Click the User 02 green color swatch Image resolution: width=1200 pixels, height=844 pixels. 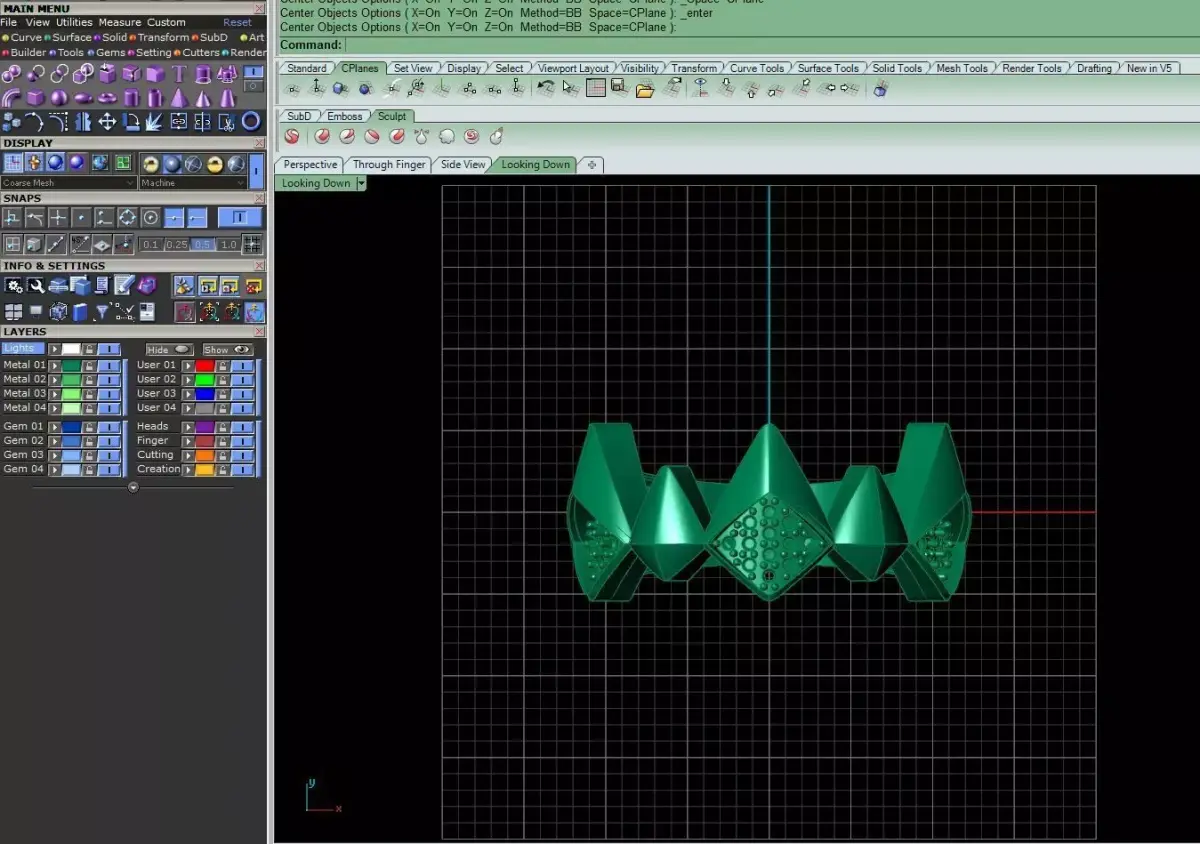205,380
